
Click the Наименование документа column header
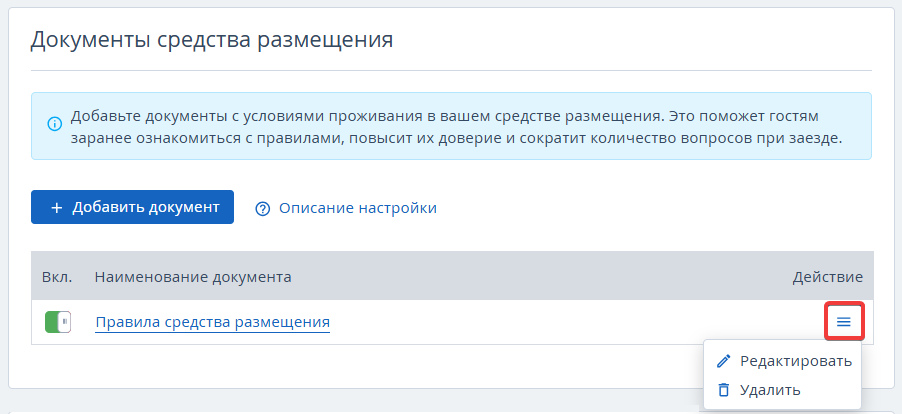(193, 276)
